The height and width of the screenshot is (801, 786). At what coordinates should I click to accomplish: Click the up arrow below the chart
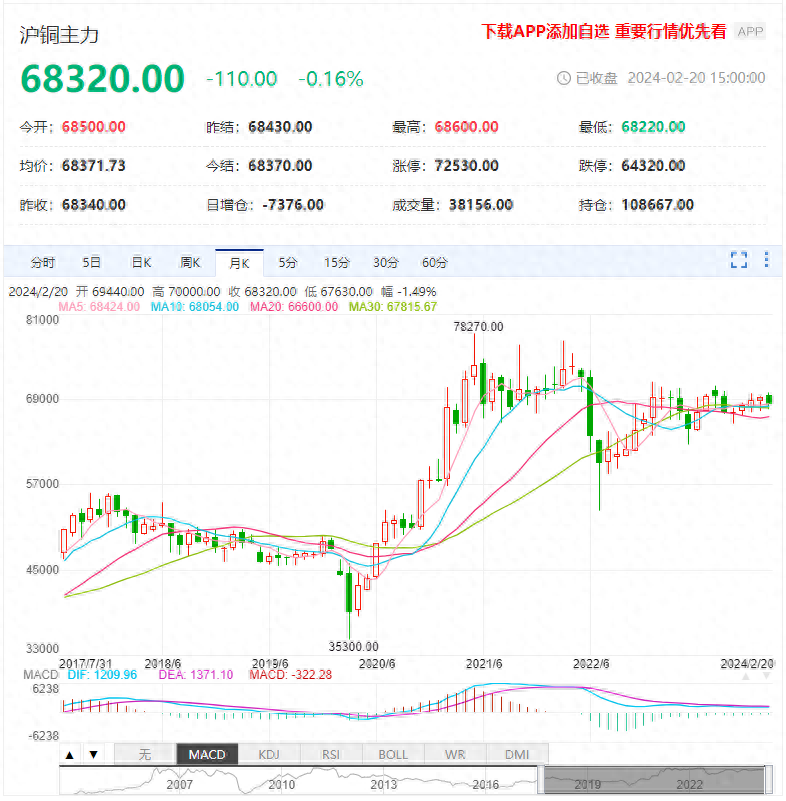tap(71, 755)
